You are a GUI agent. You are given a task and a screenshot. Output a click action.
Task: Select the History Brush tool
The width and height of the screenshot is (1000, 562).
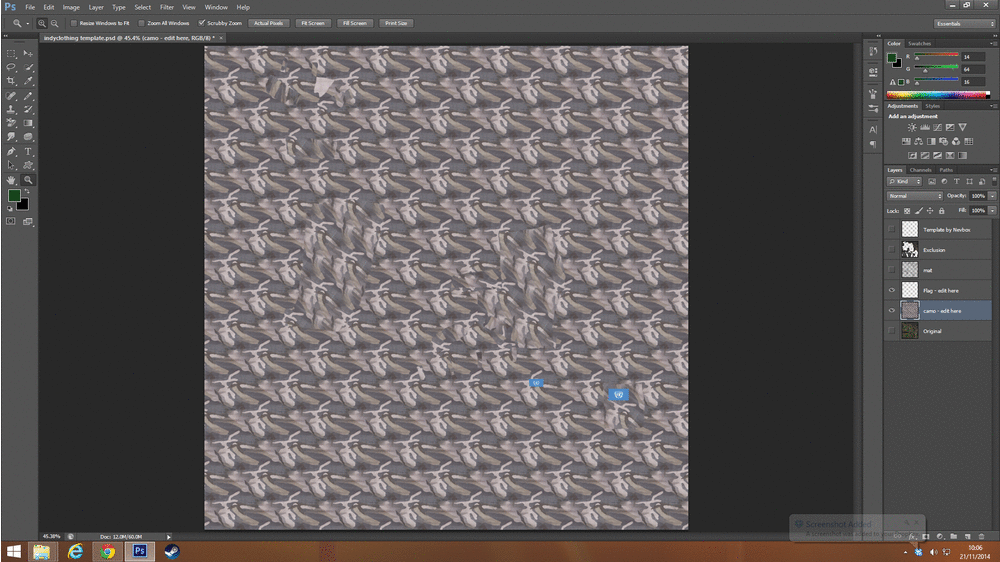pos(28,110)
